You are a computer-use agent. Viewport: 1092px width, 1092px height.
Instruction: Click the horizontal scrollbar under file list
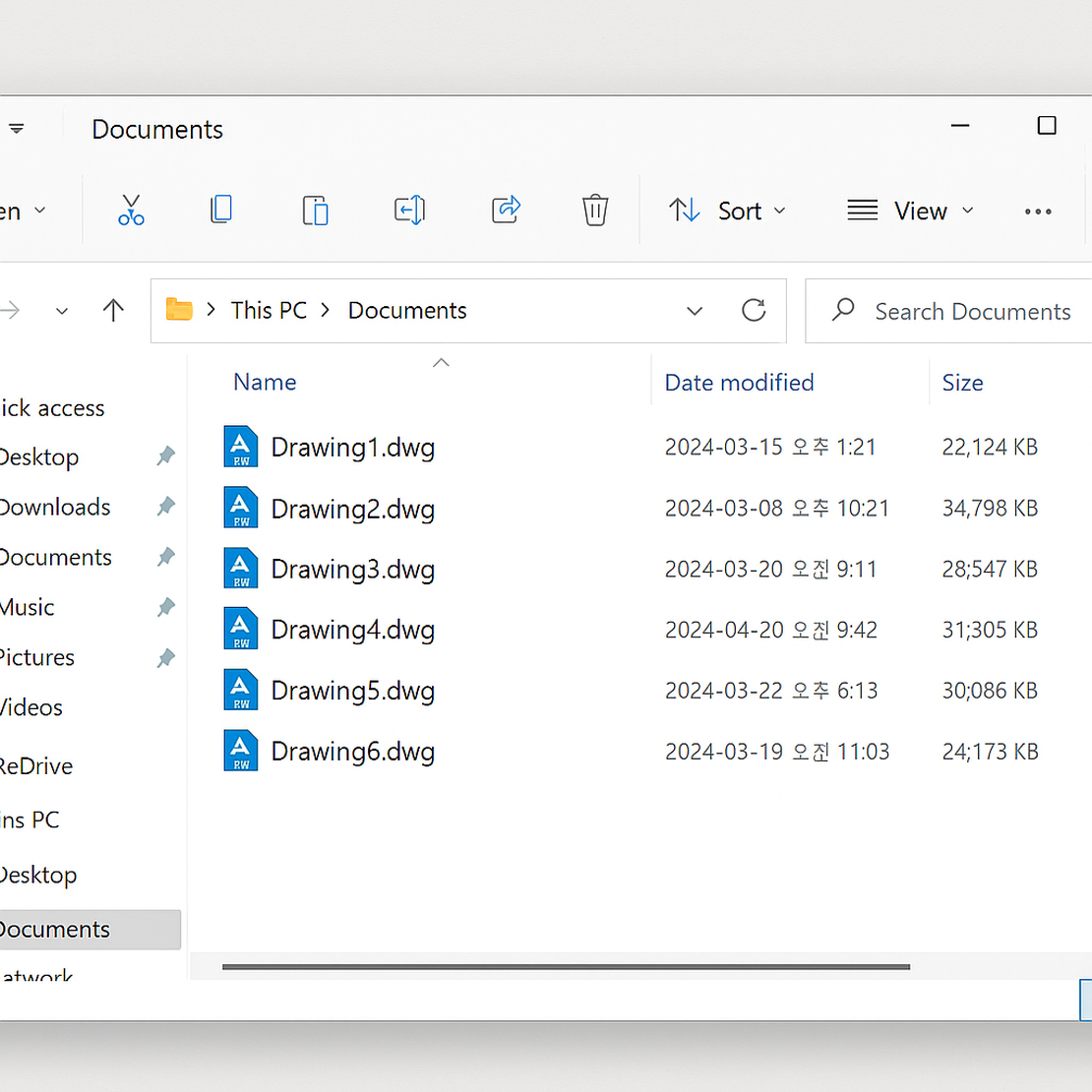[x=567, y=967]
